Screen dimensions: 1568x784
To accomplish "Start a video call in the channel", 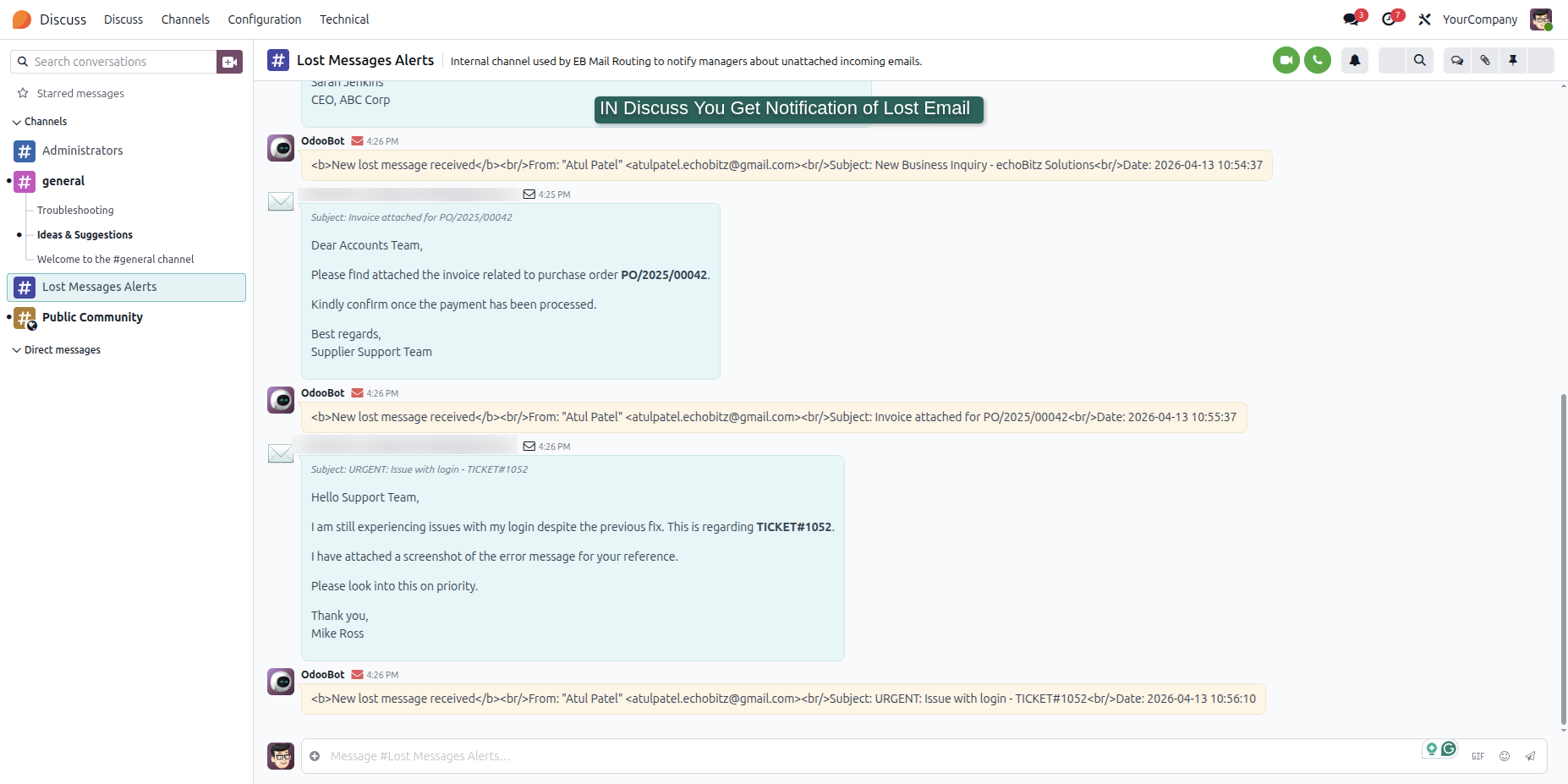I will (x=1286, y=60).
